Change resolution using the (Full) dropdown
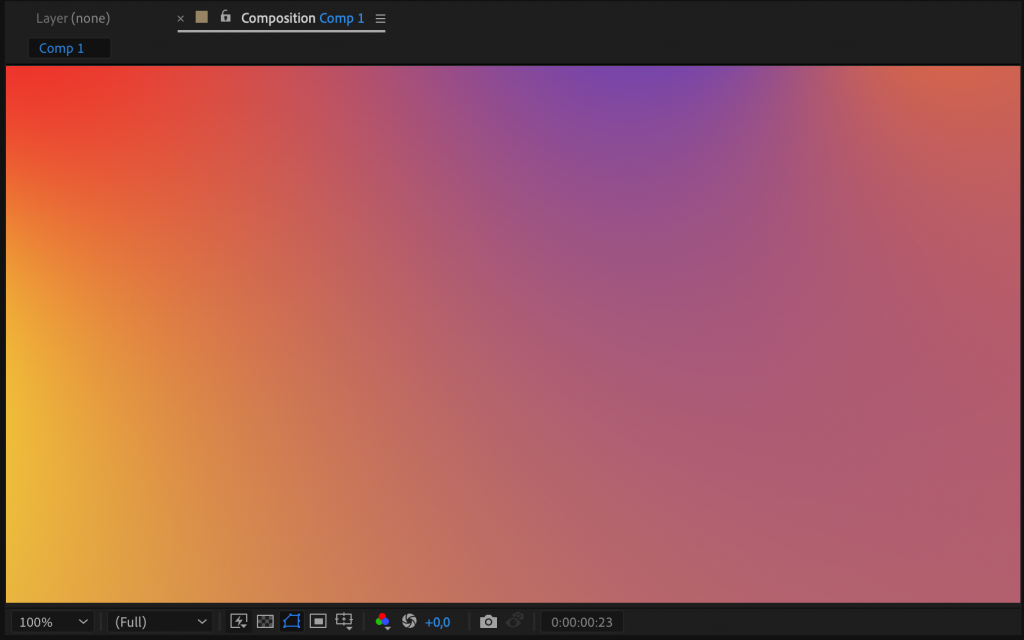The width and height of the screenshot is (1024, 640). [158, 621]
